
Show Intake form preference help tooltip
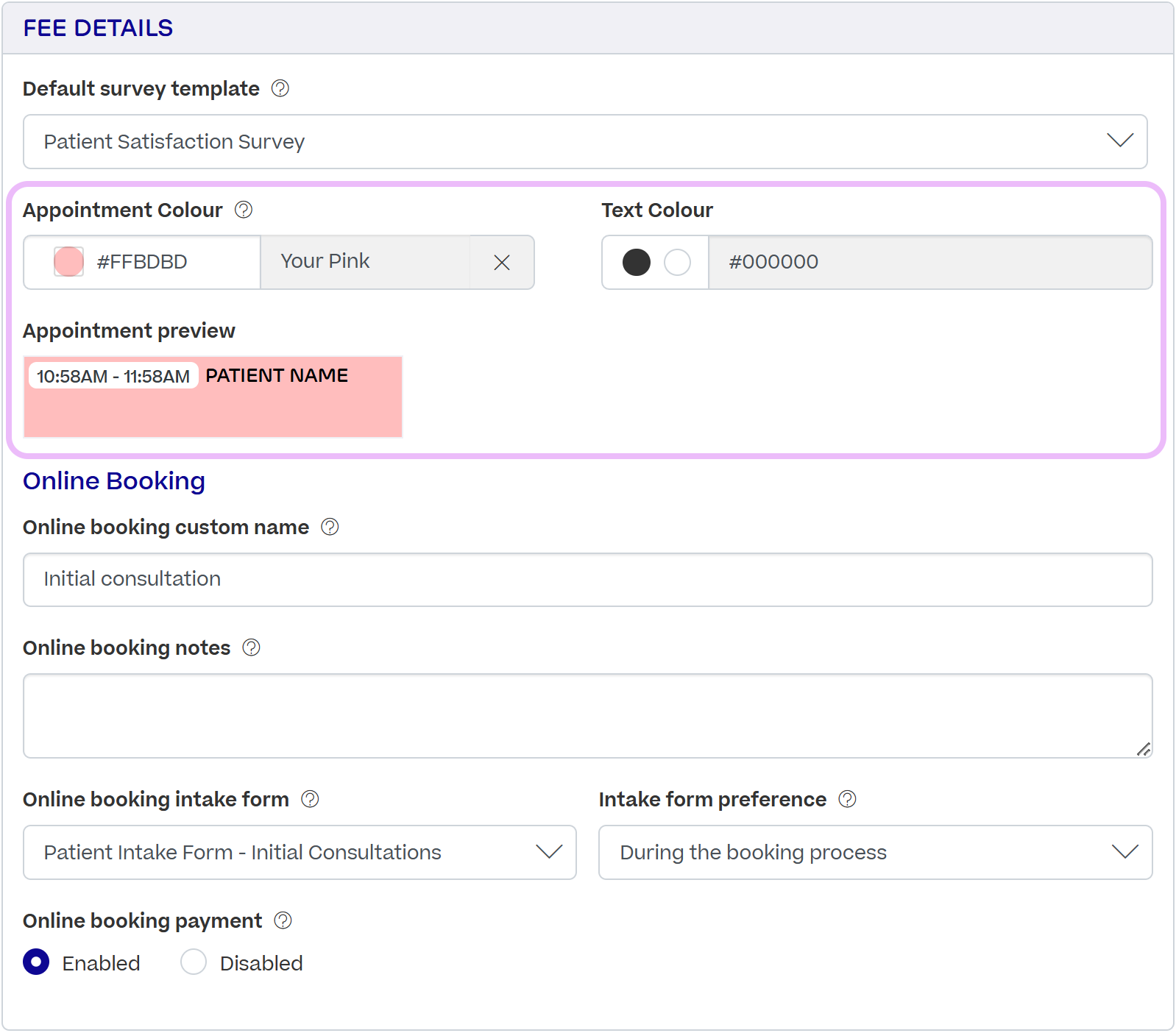point(848,799)
